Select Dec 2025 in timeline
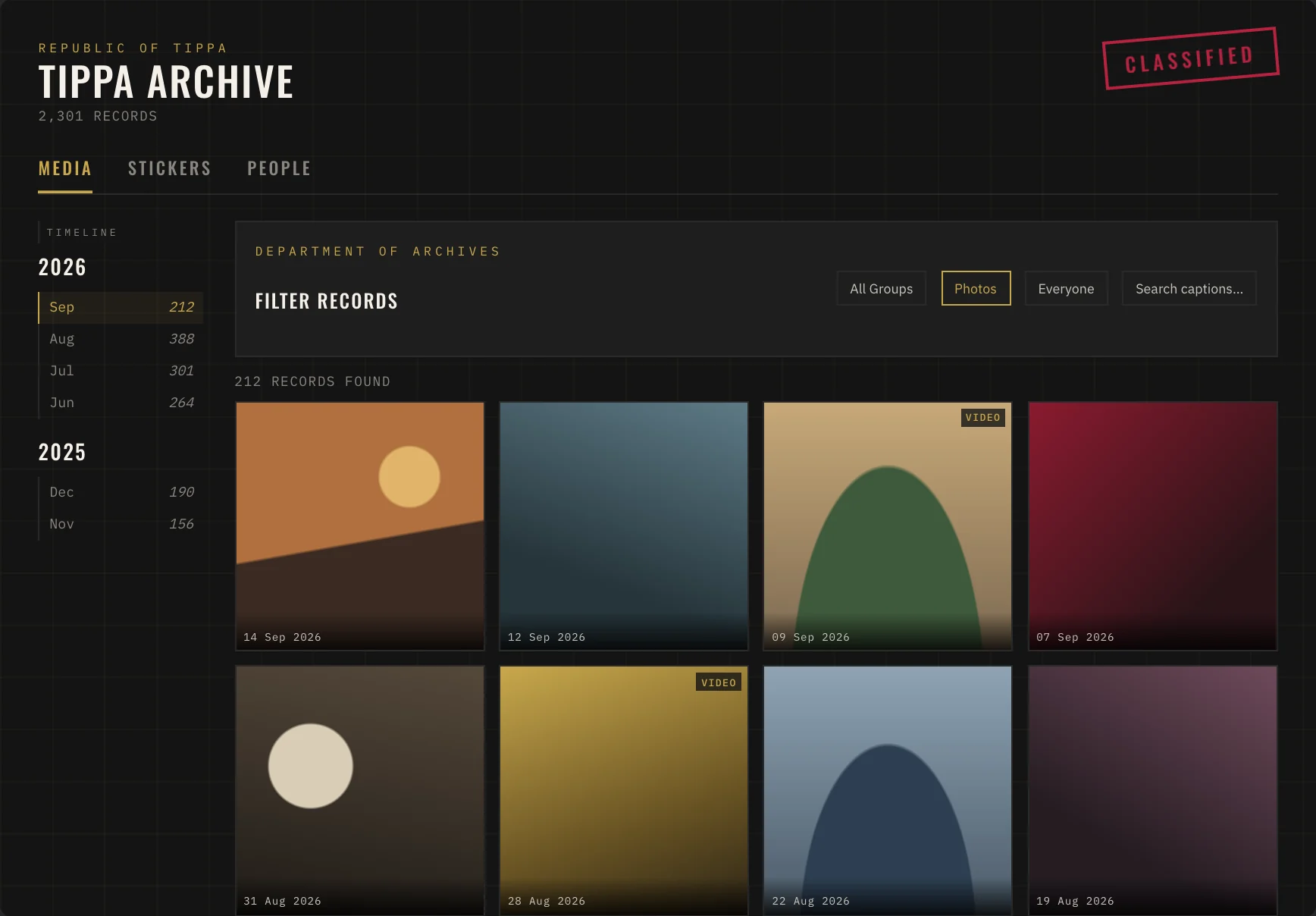1316x916 pixels. [x=121, y=492]
